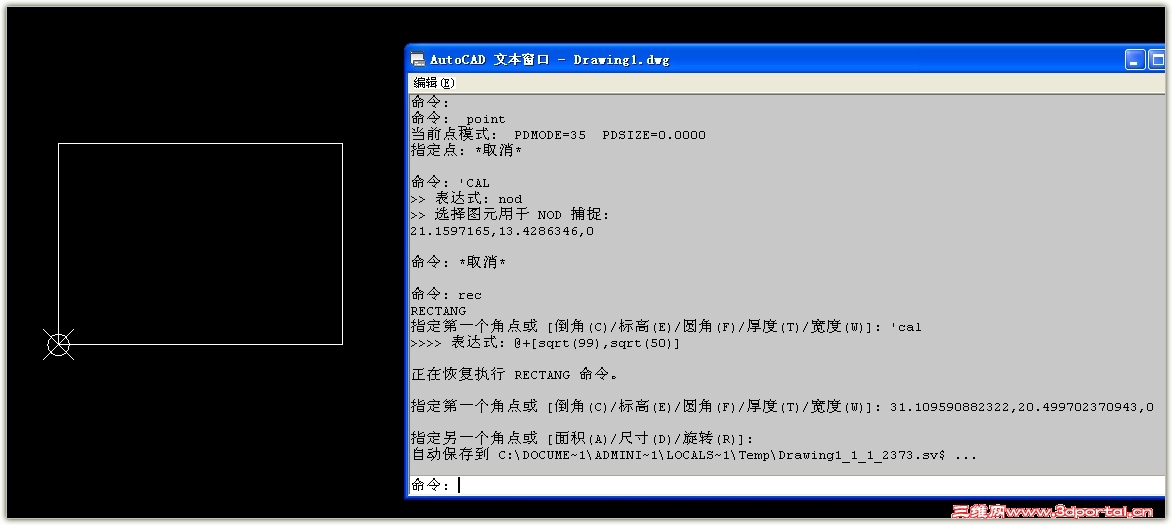The width and height of the screenshot is (1172, 525).
Task: Click the '选择图元用于 NOD 捕捉' line
Action: click(510, 215)
